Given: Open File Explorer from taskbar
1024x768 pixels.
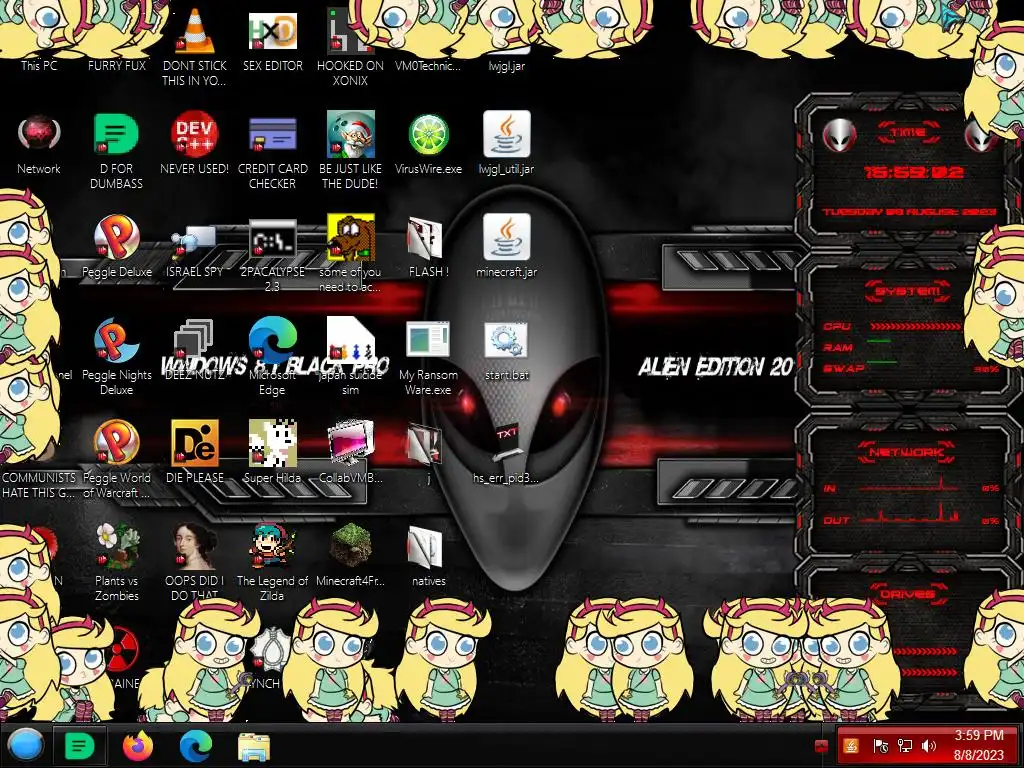Looking at the screenshot, I should click(x=253, y=746).
